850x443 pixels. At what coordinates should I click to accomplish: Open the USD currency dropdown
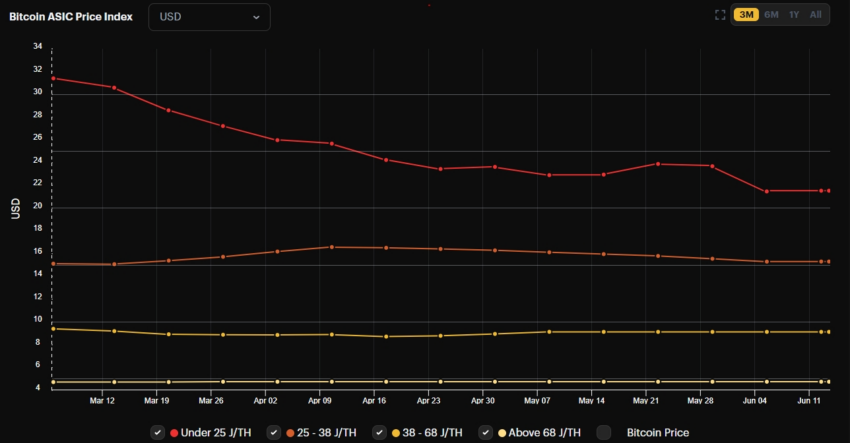pyautogui.click(x=209, y=17)
